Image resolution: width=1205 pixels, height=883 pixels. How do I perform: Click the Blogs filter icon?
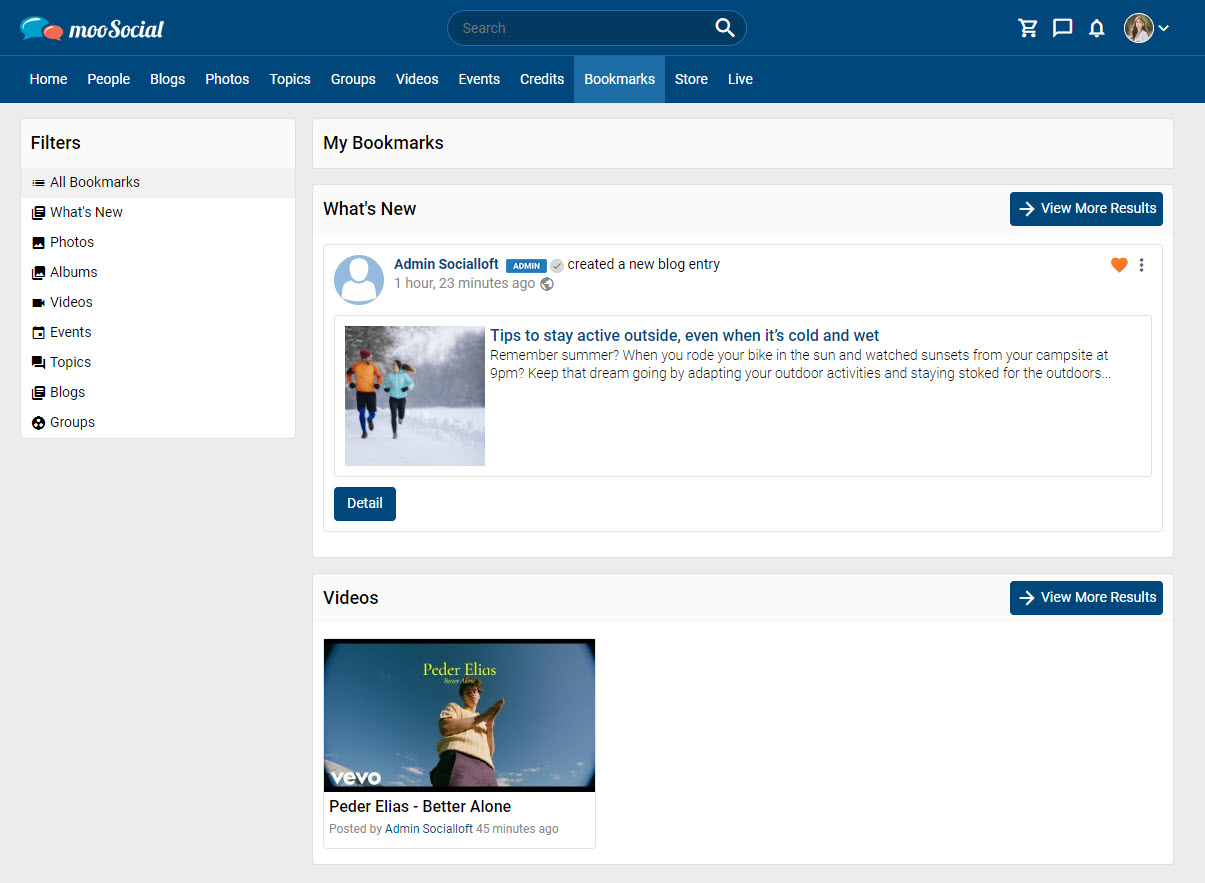point(38,393)
